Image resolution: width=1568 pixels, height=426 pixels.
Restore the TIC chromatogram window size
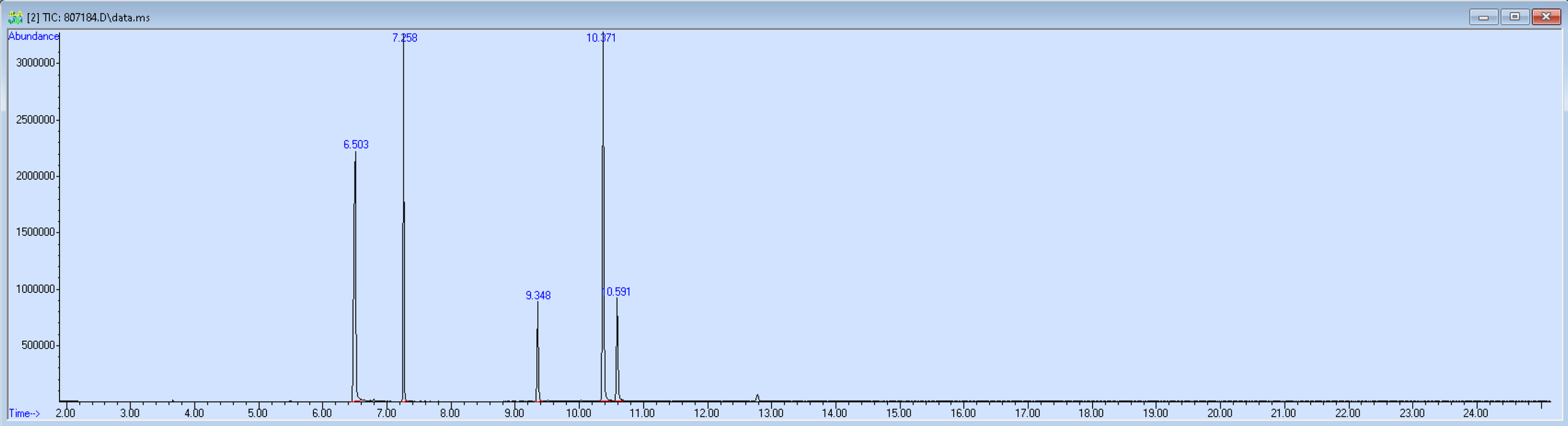tap(1515, 17)
